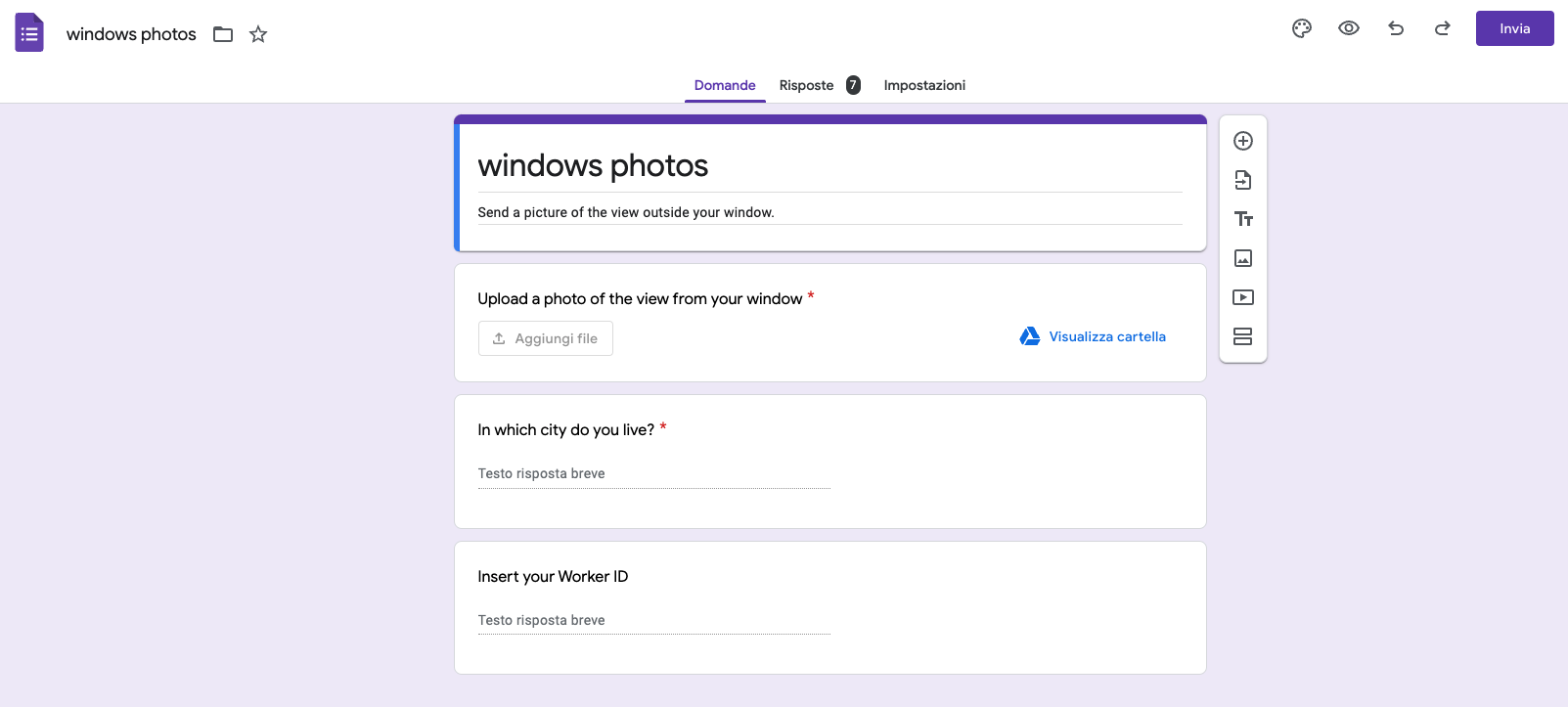Select the Domande tab
The height and width of the screenshot is (707, 1568).
[725, 85]
